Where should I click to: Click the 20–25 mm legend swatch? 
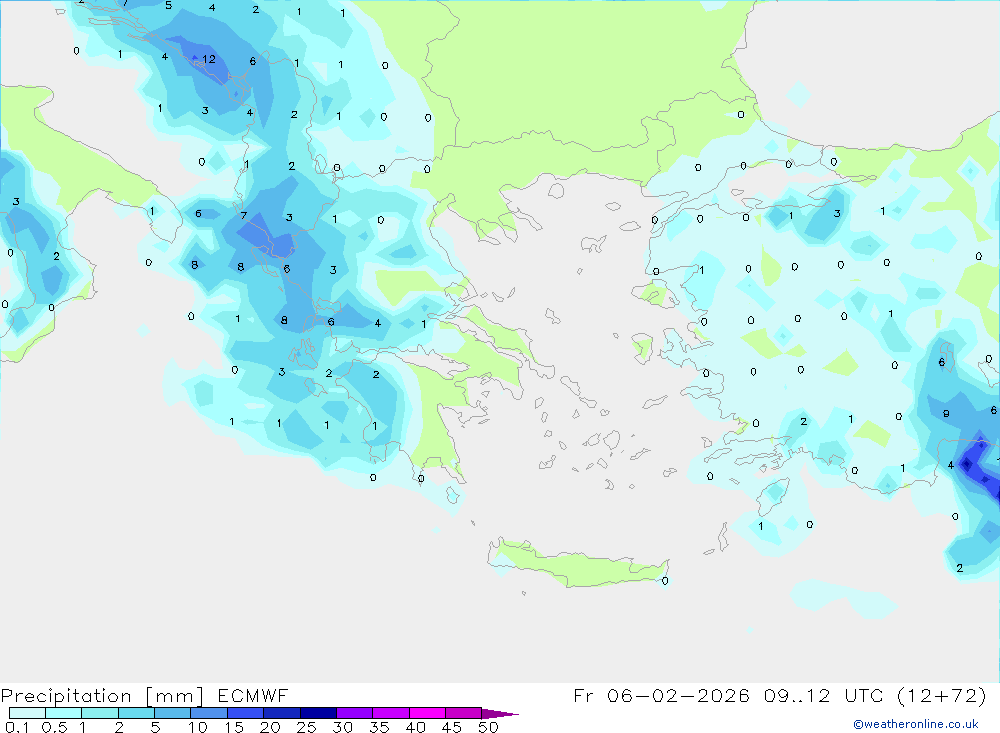click(282, 713)
